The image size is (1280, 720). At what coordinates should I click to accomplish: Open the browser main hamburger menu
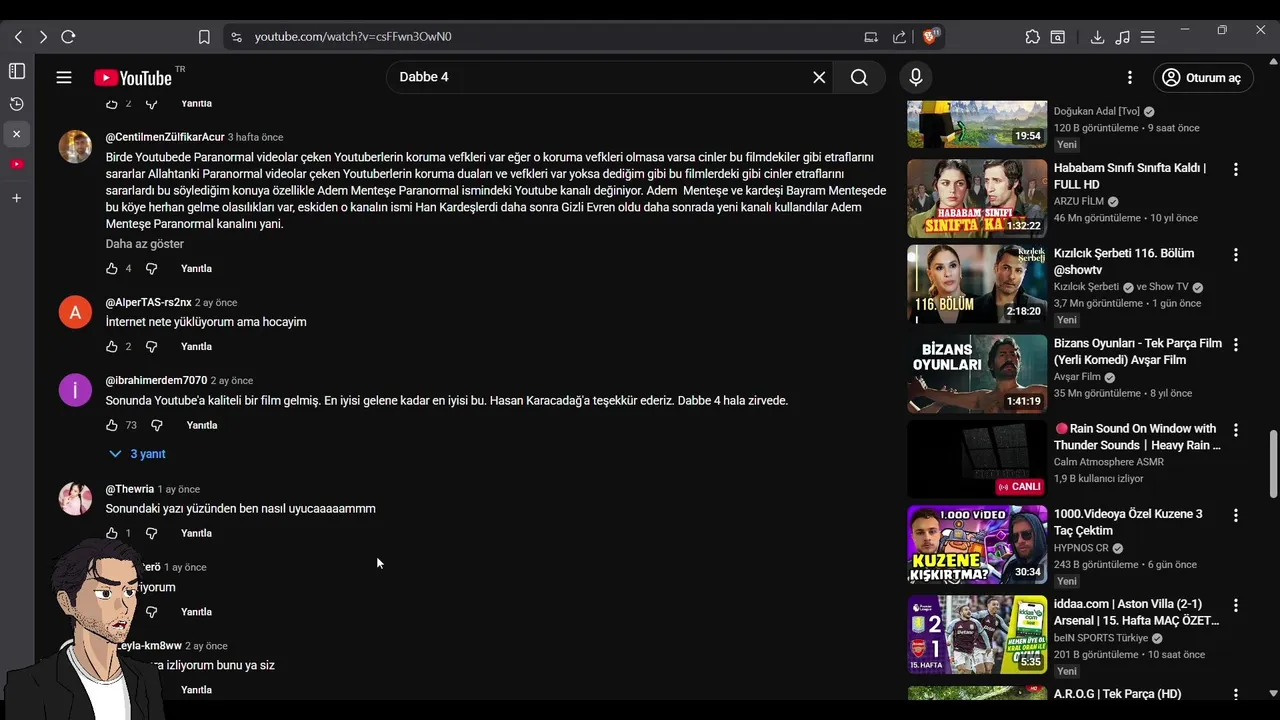point(1148,37)
